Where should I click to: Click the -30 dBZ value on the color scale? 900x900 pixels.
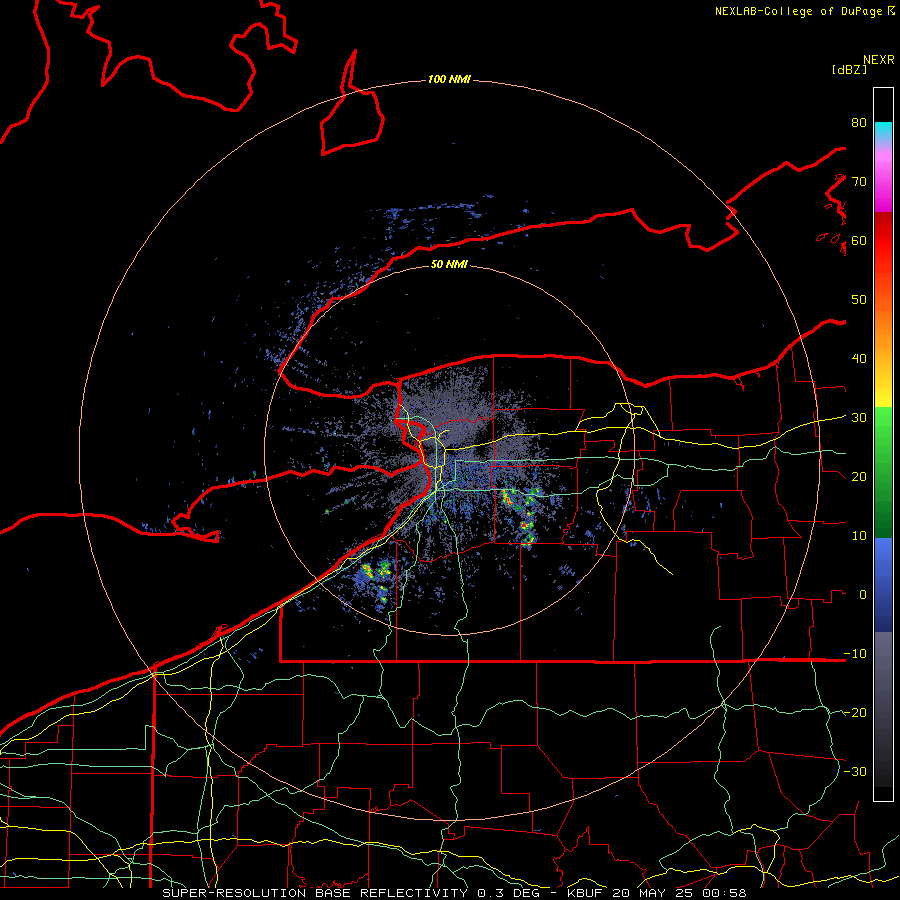[855, 771]
